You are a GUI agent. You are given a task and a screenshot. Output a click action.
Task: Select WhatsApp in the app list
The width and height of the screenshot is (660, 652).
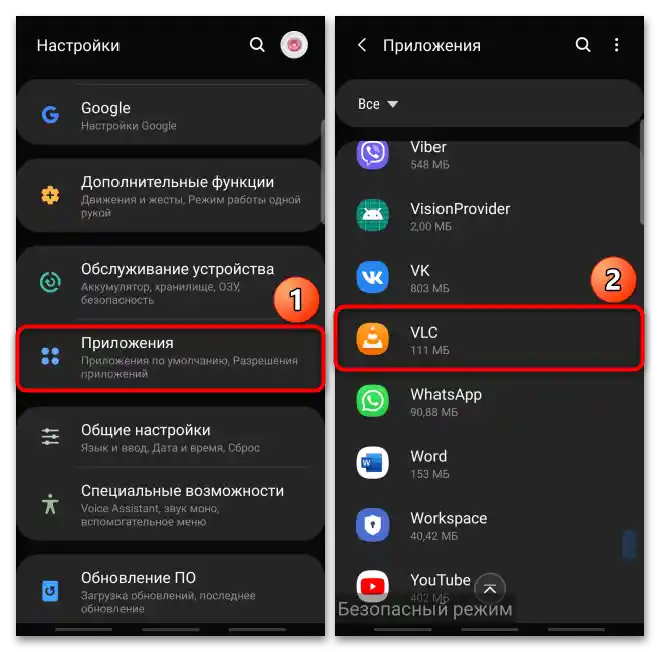point(490,401)
